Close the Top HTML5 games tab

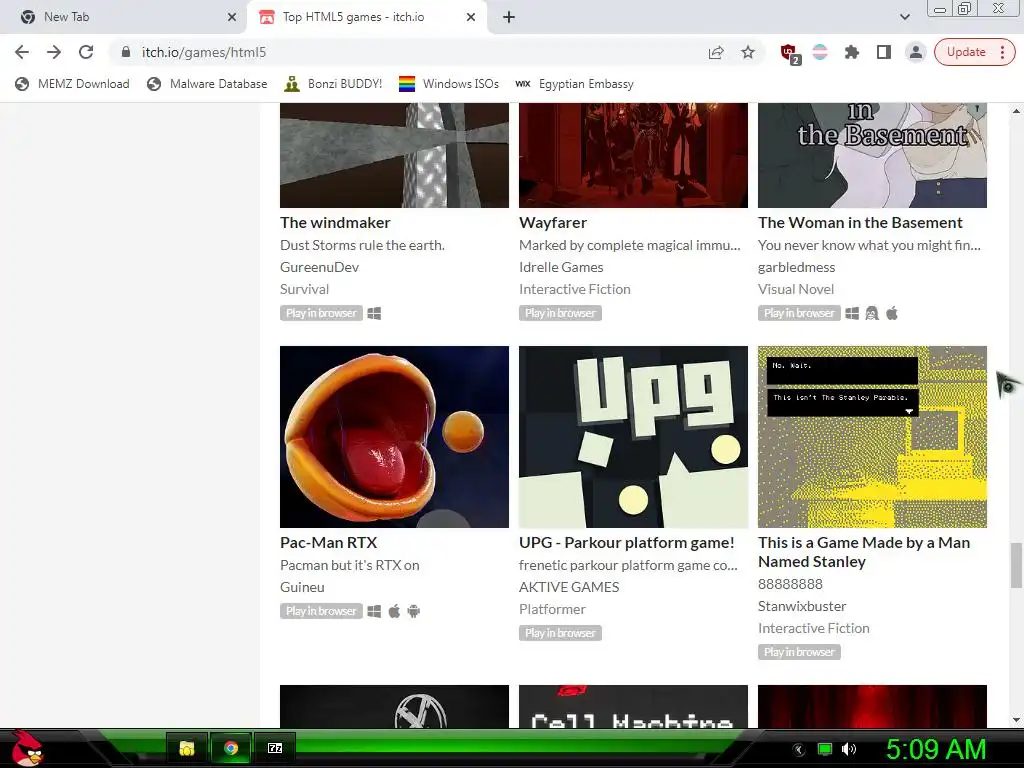click(x=471, y=17)
